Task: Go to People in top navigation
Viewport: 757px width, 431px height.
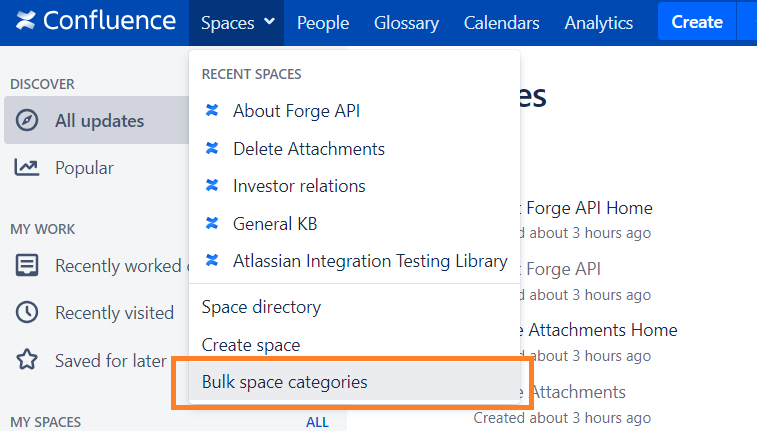Action: click(x=323, y=22)
